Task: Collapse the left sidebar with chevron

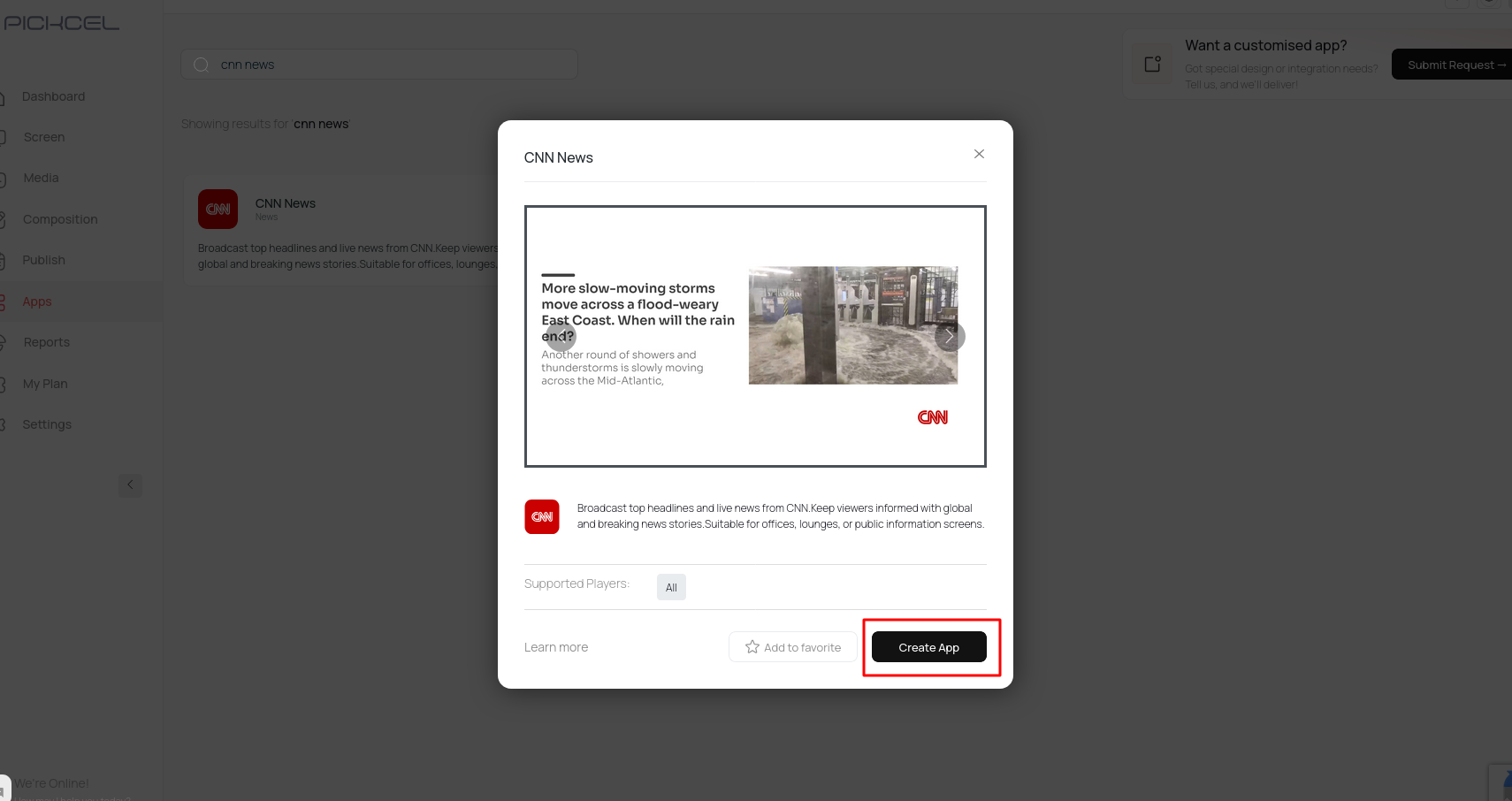Action: (130, 484)
